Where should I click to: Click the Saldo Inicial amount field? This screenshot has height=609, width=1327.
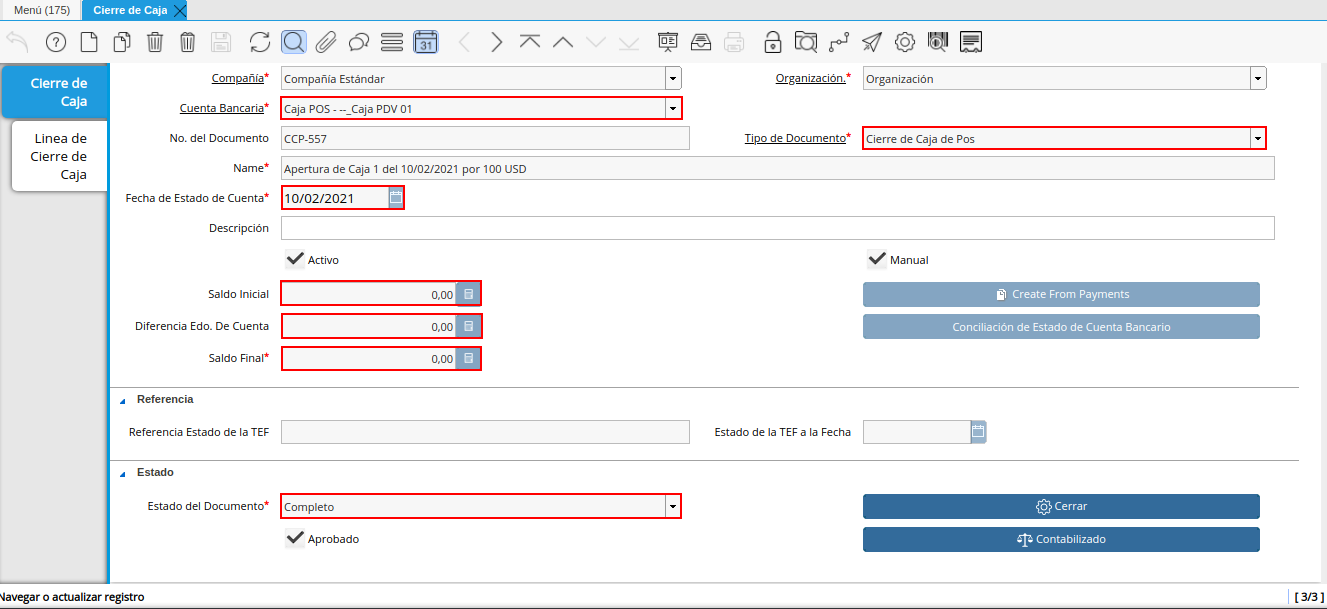coord(369,294)
